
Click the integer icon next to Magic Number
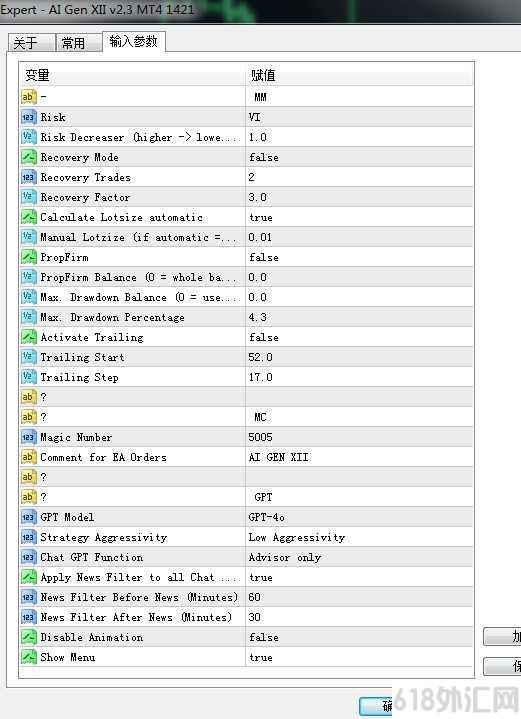[28, 437]
